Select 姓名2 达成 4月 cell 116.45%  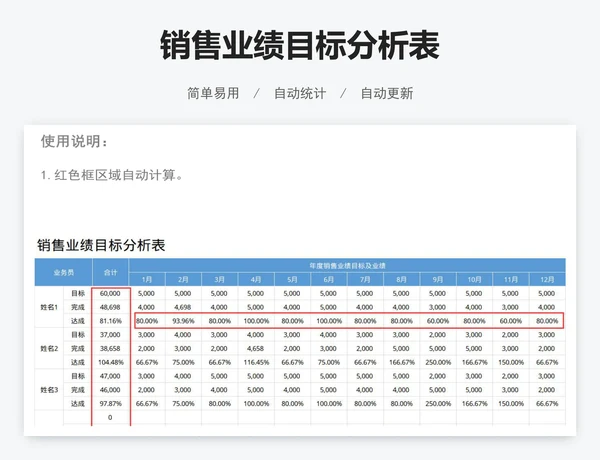click(x=256, y=362)
